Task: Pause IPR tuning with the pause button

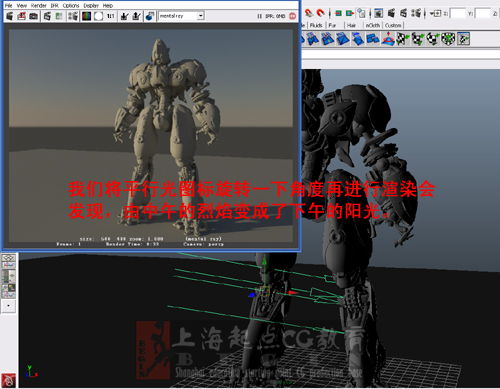Action: 259,16
